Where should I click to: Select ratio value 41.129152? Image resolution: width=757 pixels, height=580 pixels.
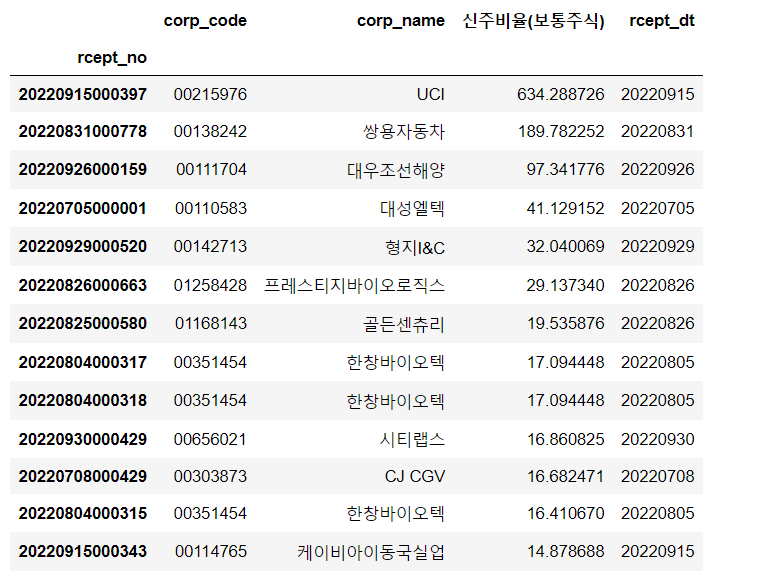tap(565, 208)
